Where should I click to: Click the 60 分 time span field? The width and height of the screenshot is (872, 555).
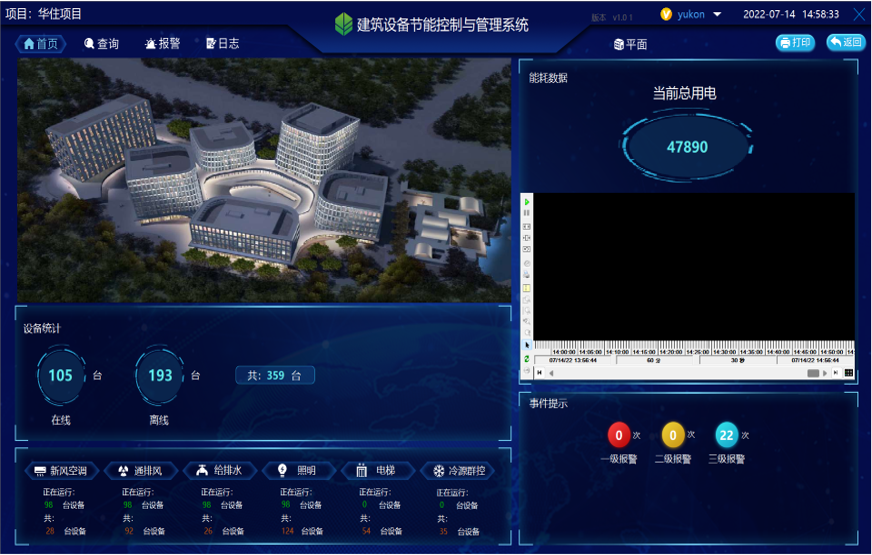coord(654,360)
